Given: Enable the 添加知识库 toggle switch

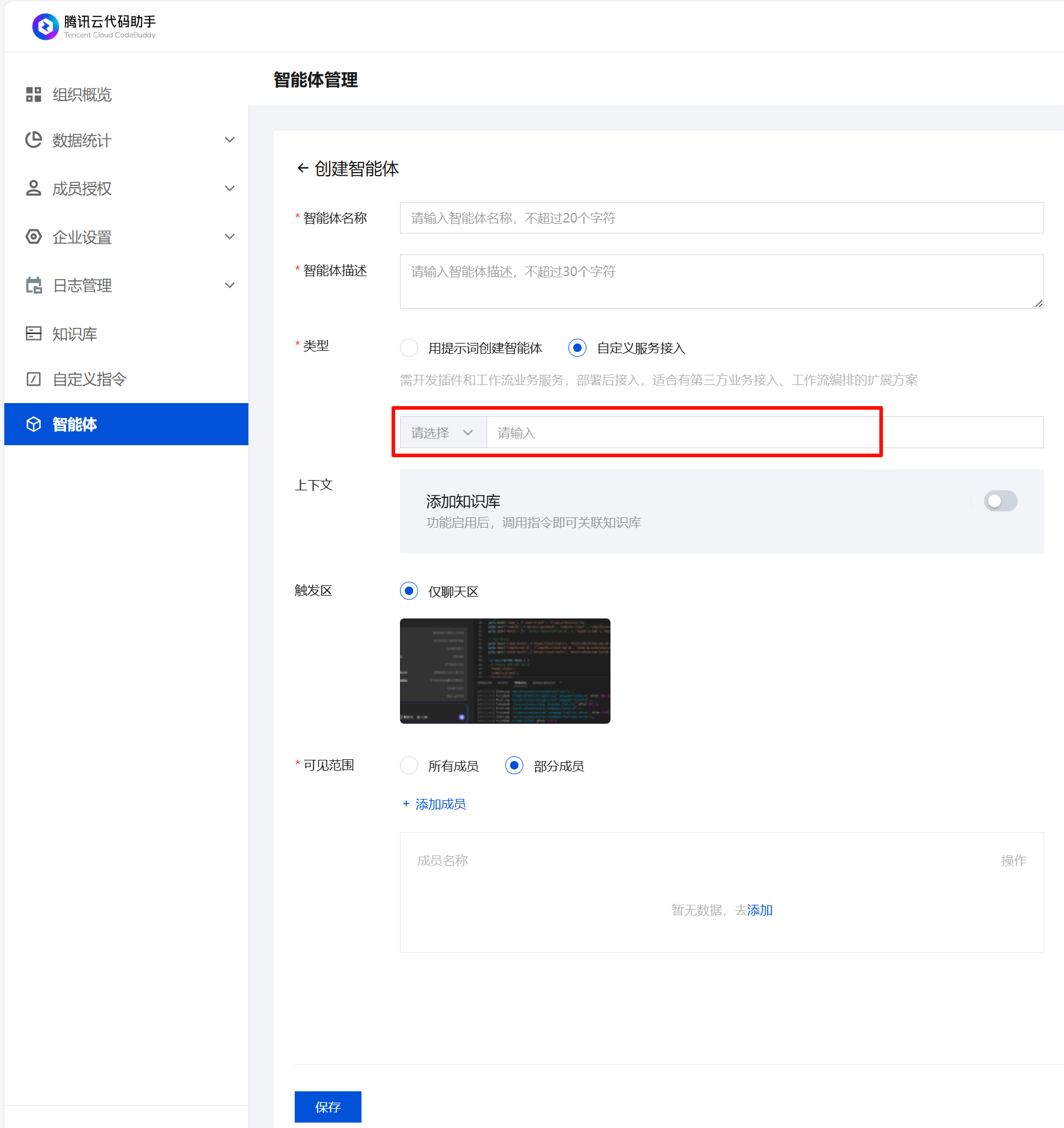Looking at the screenshot, I should 1000,501.
